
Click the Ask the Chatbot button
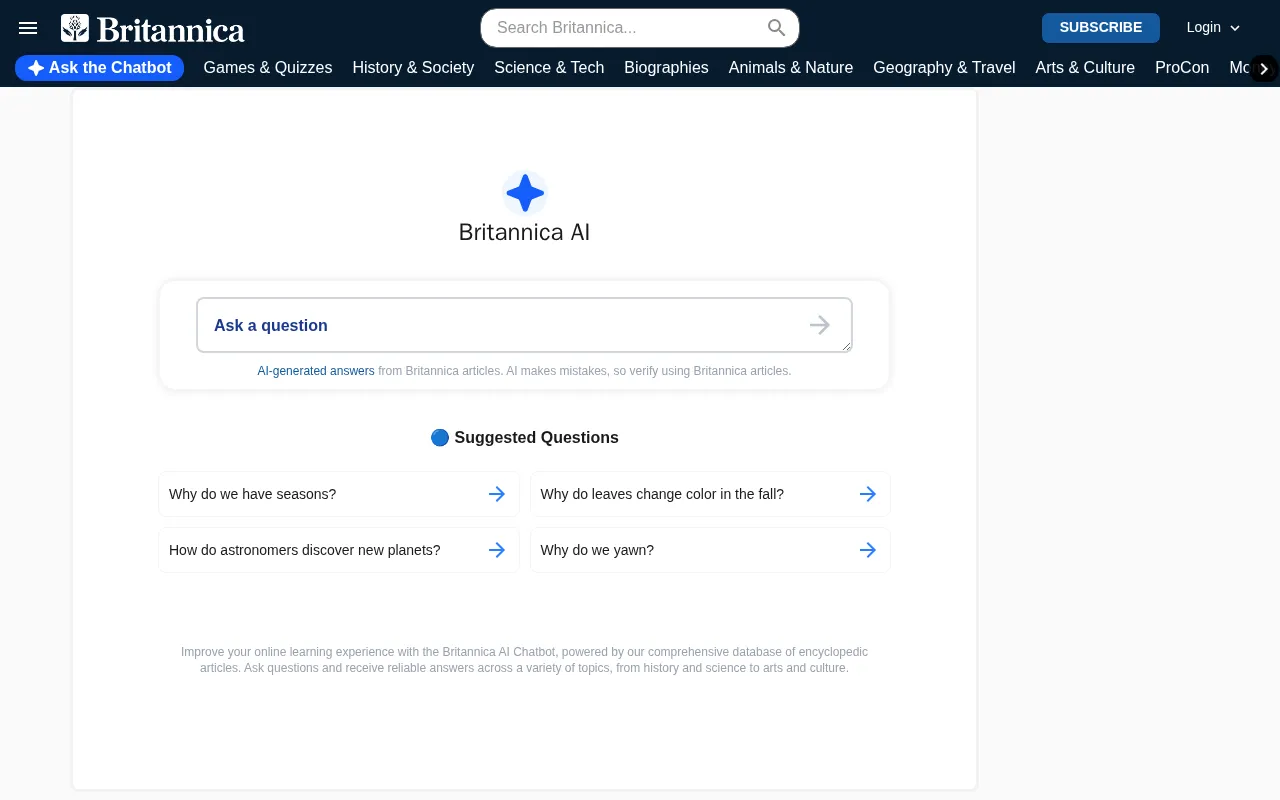coord(99,68)
